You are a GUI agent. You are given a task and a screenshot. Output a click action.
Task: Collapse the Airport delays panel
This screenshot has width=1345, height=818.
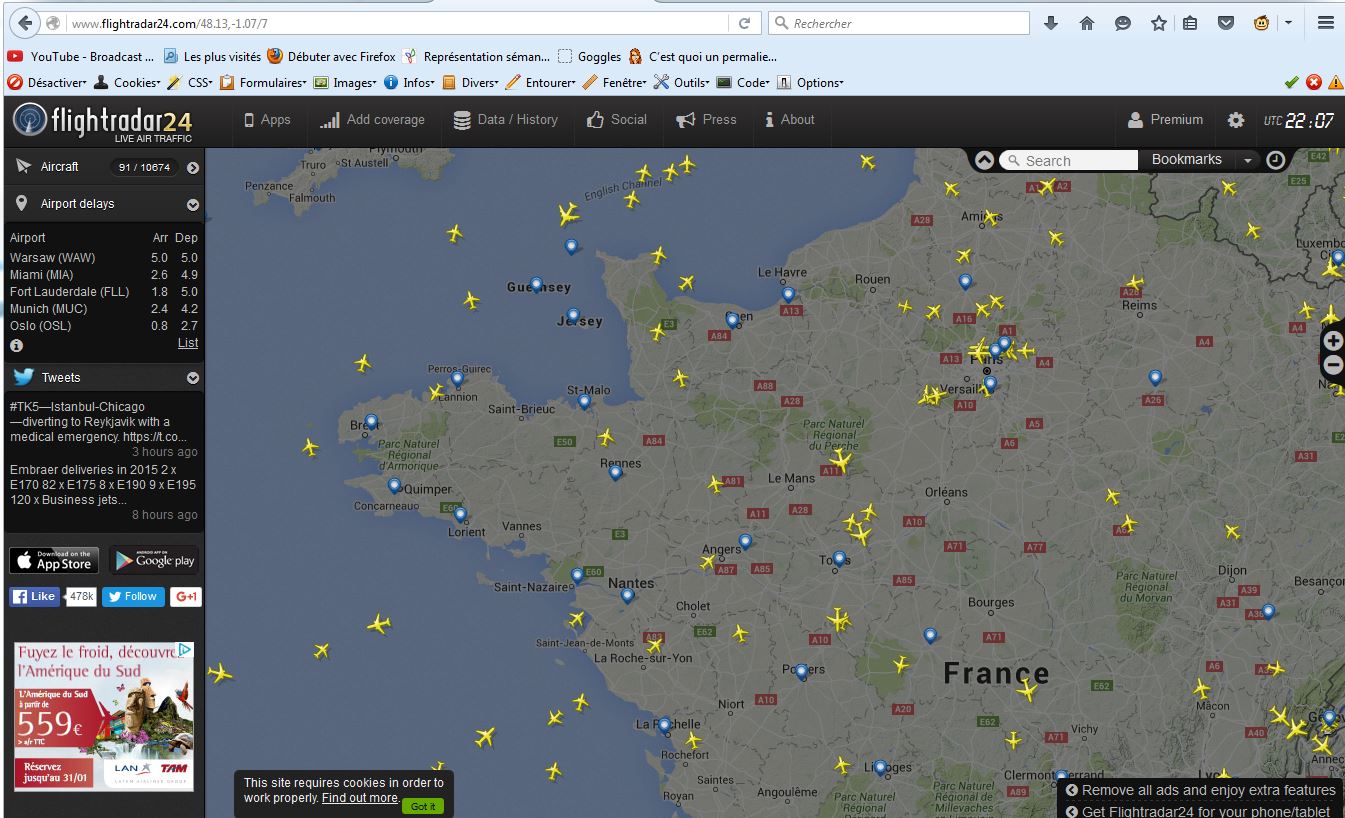pyautogui.click(x=193, y=205)
